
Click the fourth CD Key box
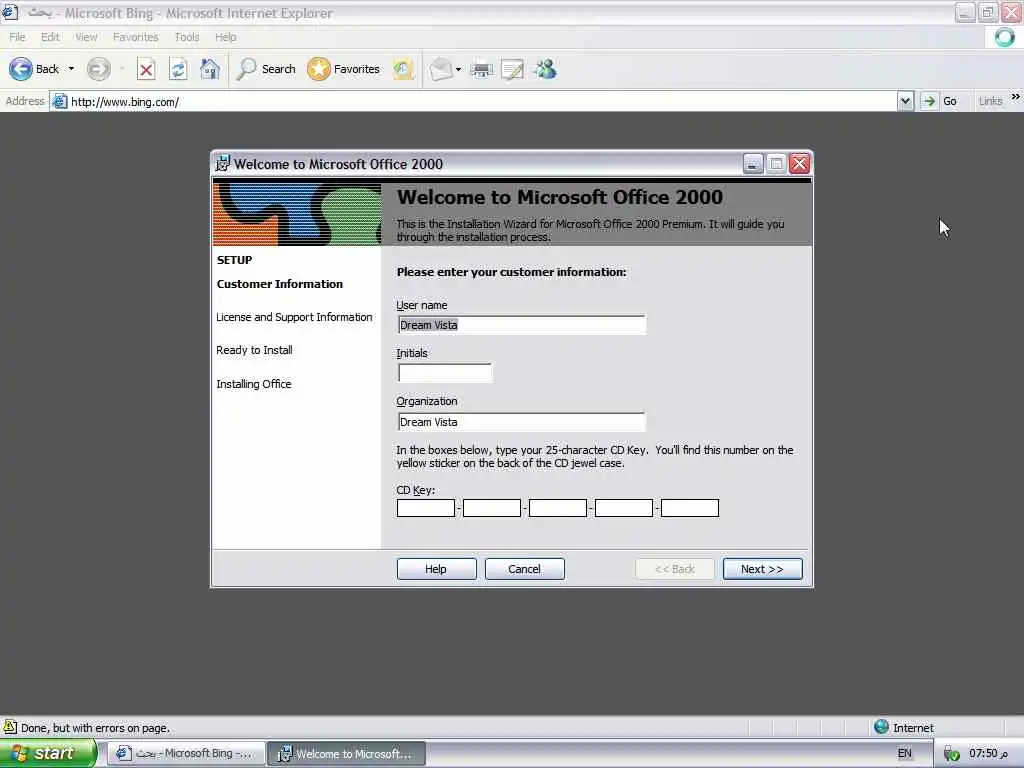click(624, 508)
